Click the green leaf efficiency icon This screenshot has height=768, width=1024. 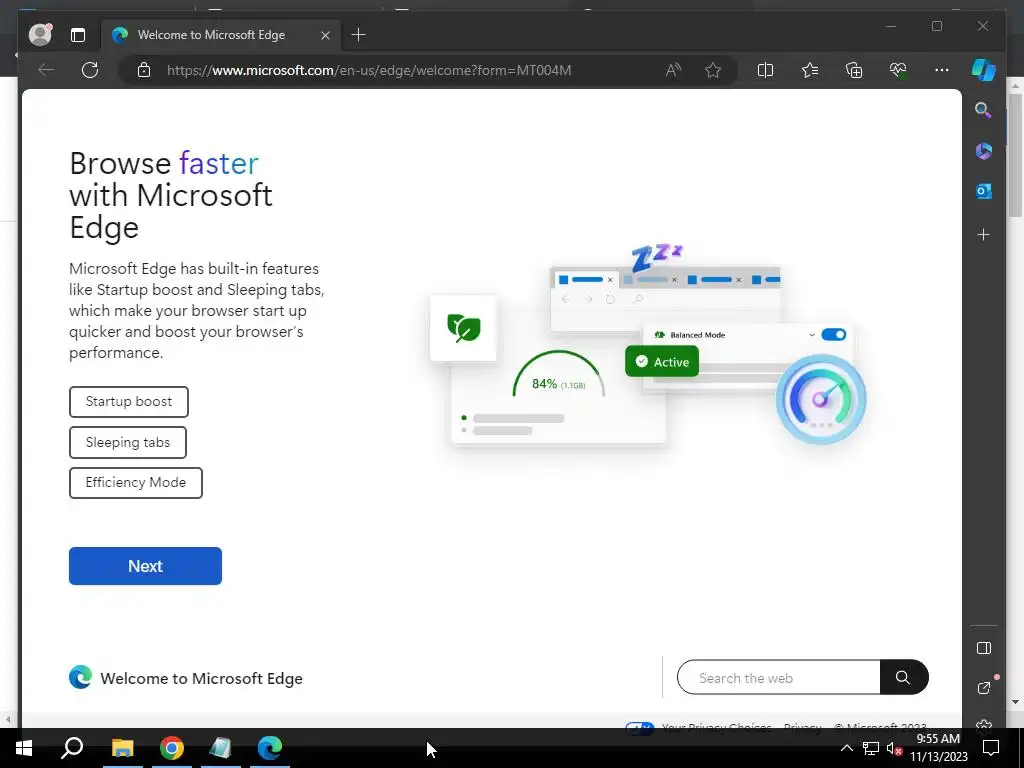[x=463, y=328]
